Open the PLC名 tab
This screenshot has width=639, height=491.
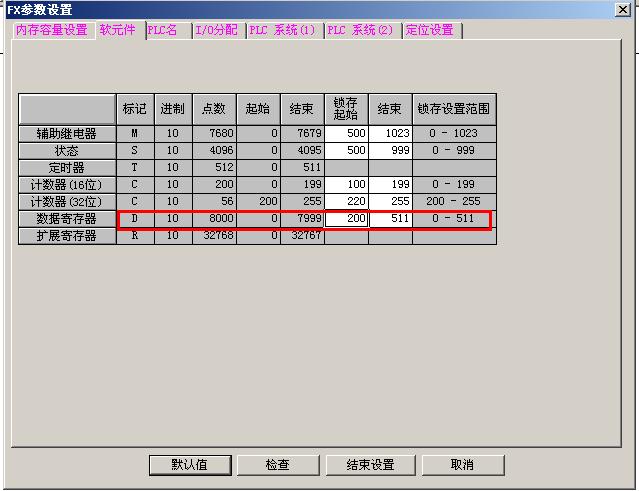tap(166, 30)
